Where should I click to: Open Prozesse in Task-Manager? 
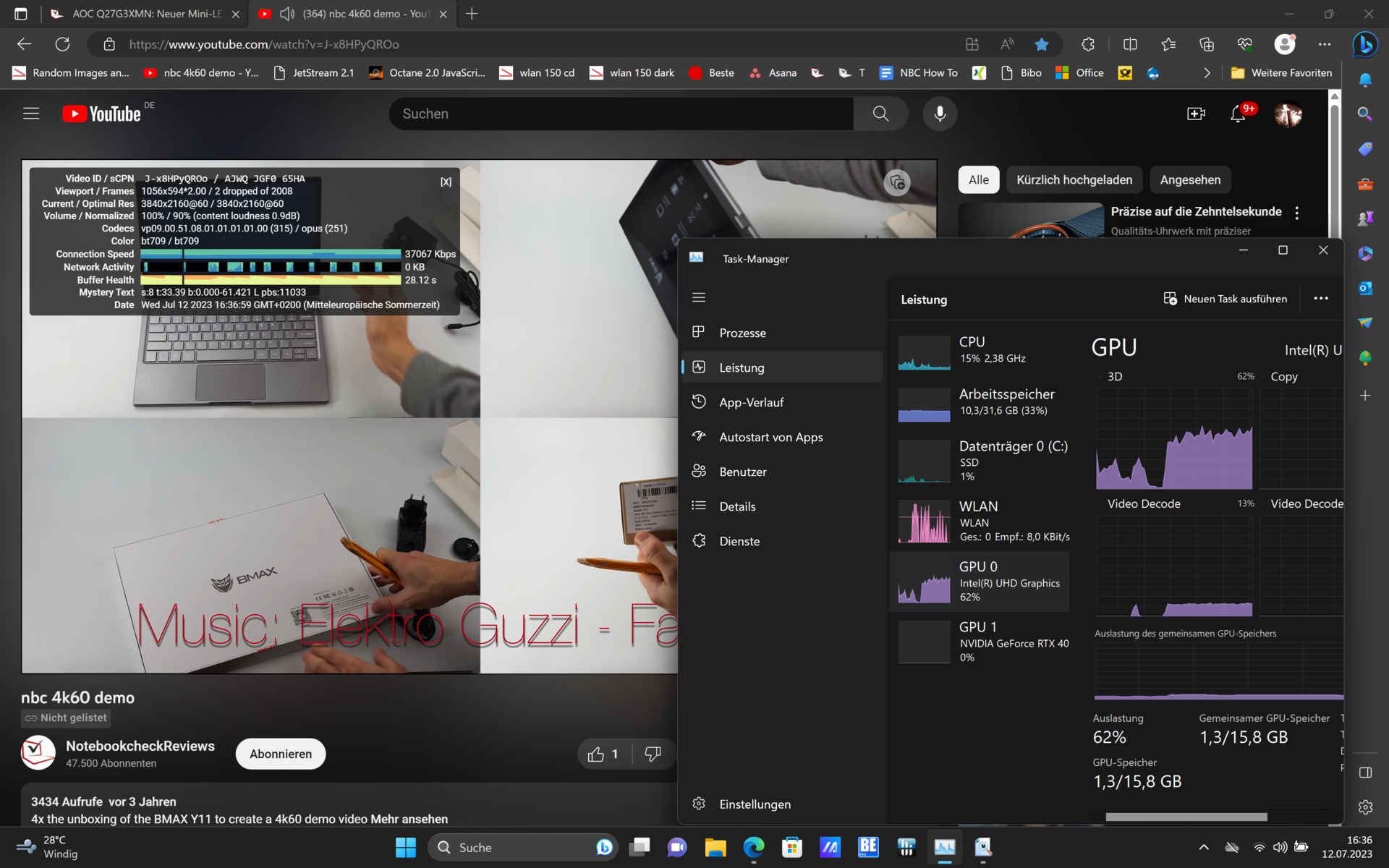click(781, 333)
